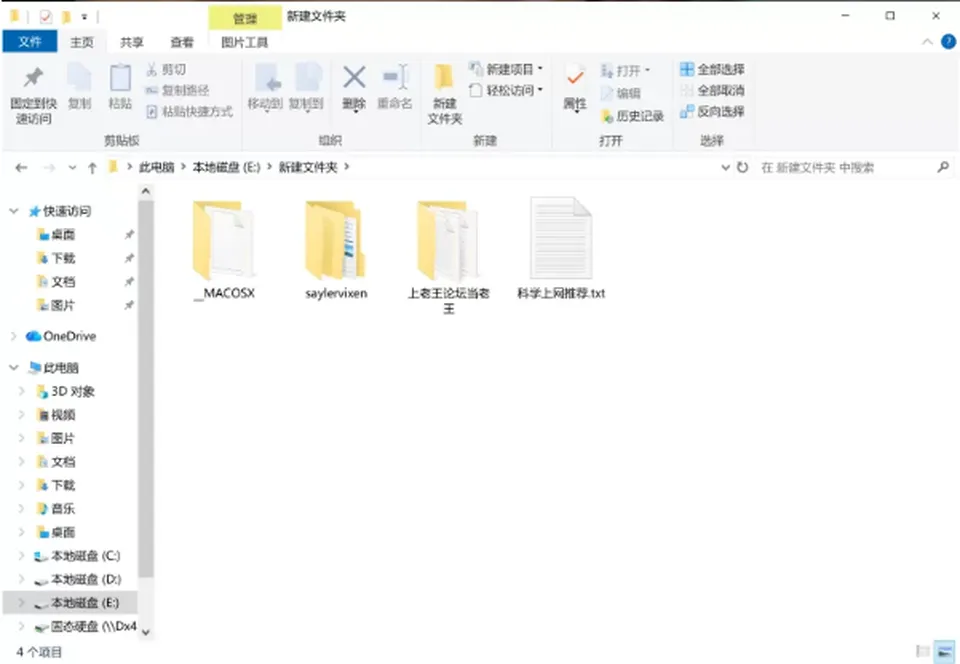960x664 pixels.
Task: Expand the 本地磁盘 (C:) tree node
Action: point(22,556)
